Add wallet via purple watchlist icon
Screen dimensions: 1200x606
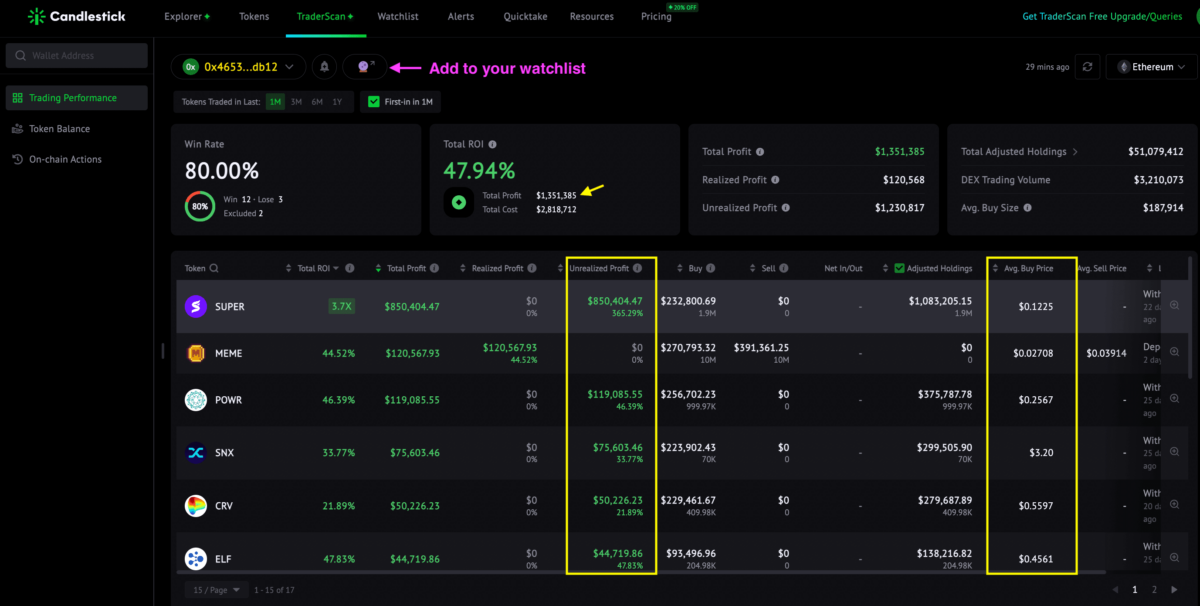click(x=365, y=67)
